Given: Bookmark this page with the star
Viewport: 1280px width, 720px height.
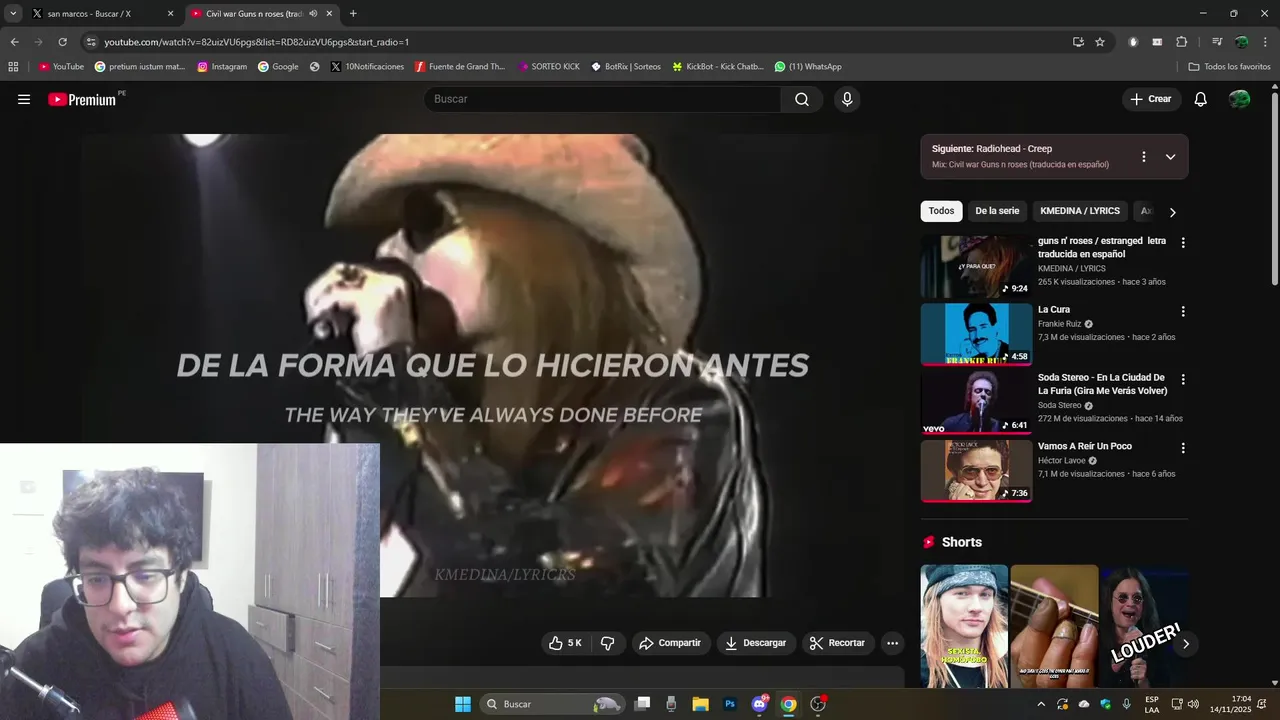Looking at the screenshot, I should 1100,42.
